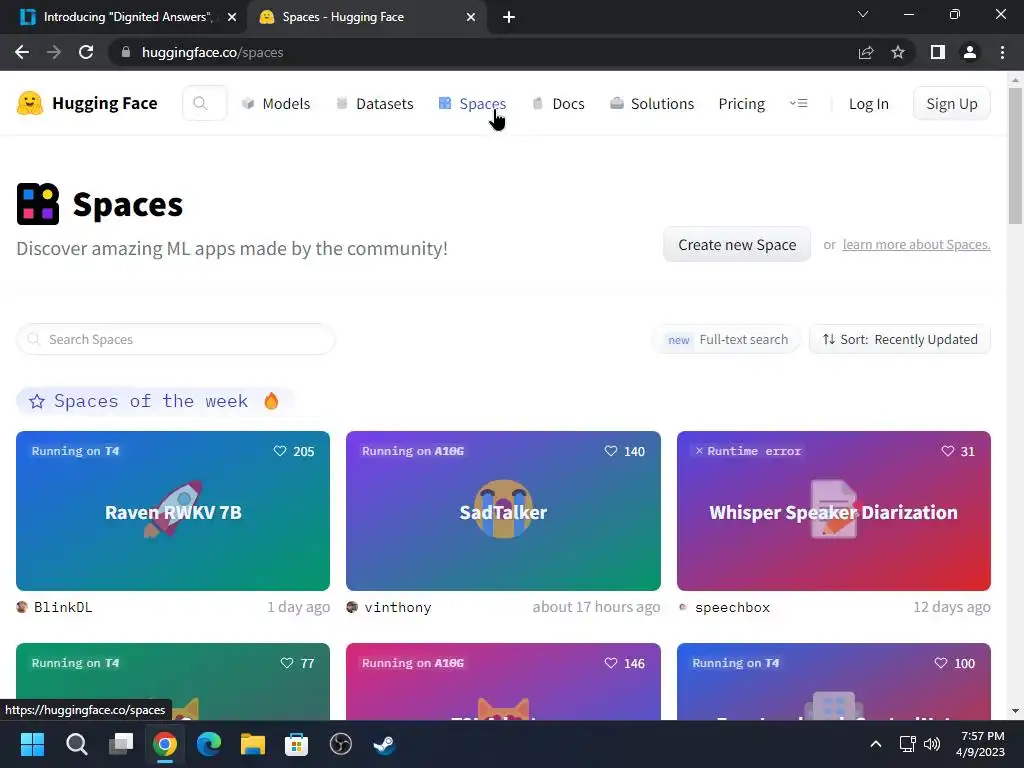The width and height of the screenshot is (1024, 768).
Task: Expand the additional navigation menu icon
Action: tap(799, 103)
